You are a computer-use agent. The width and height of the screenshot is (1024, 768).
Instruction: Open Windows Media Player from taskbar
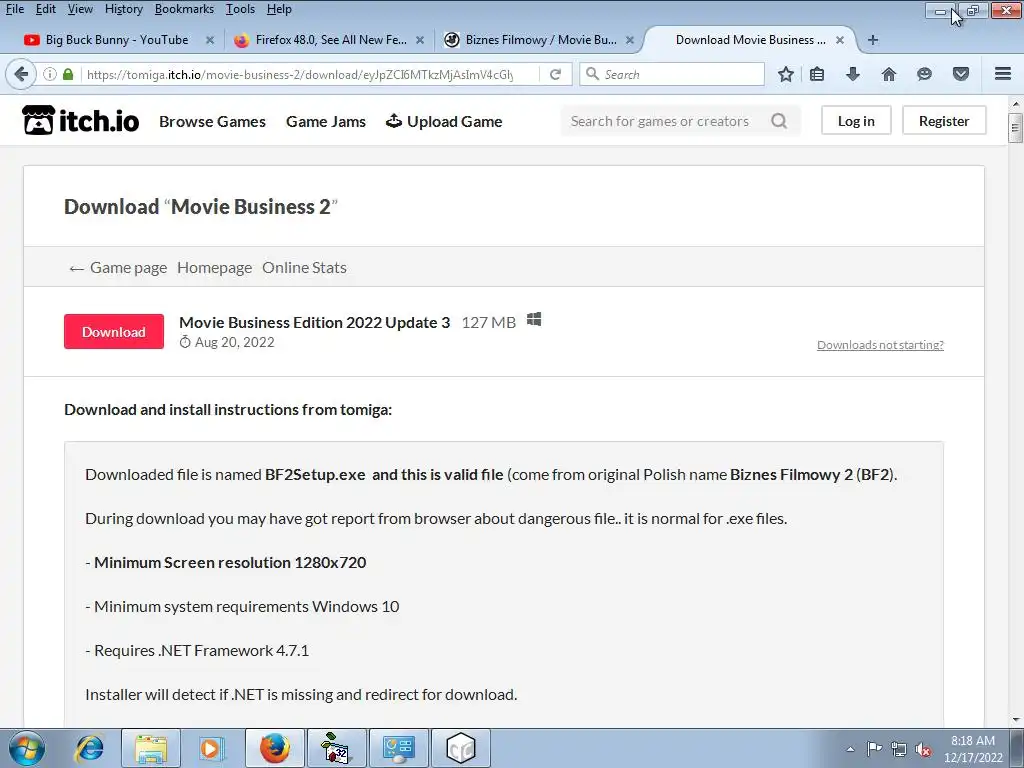211,748
